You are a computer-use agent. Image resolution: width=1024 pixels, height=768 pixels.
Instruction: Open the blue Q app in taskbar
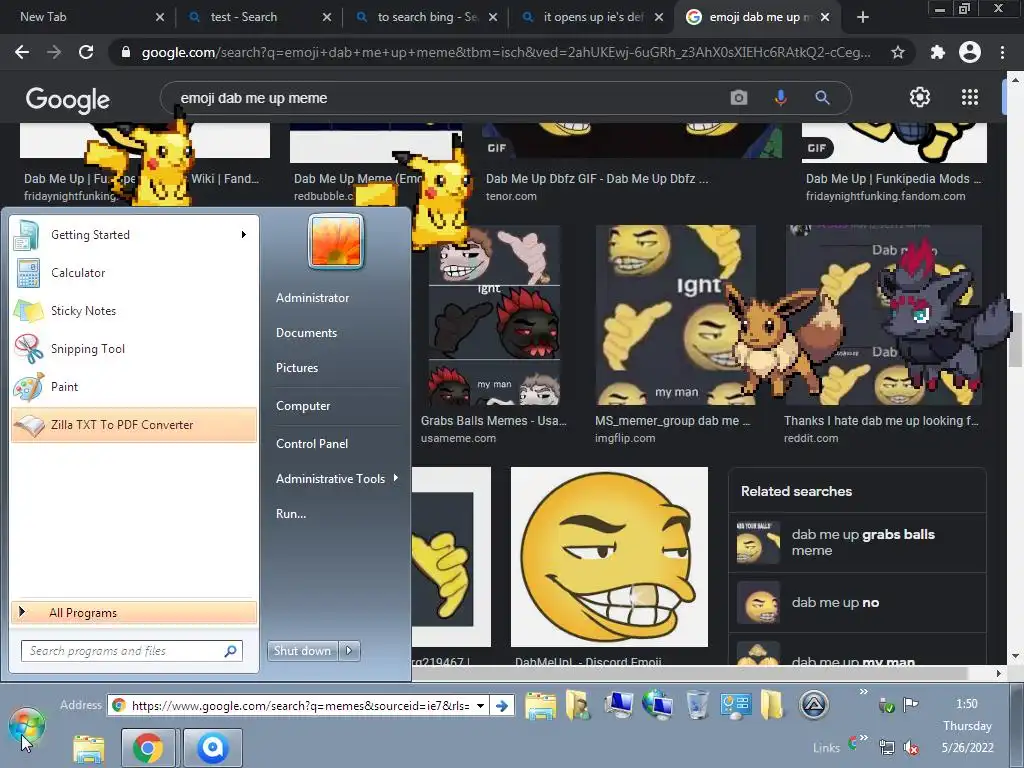213,748
